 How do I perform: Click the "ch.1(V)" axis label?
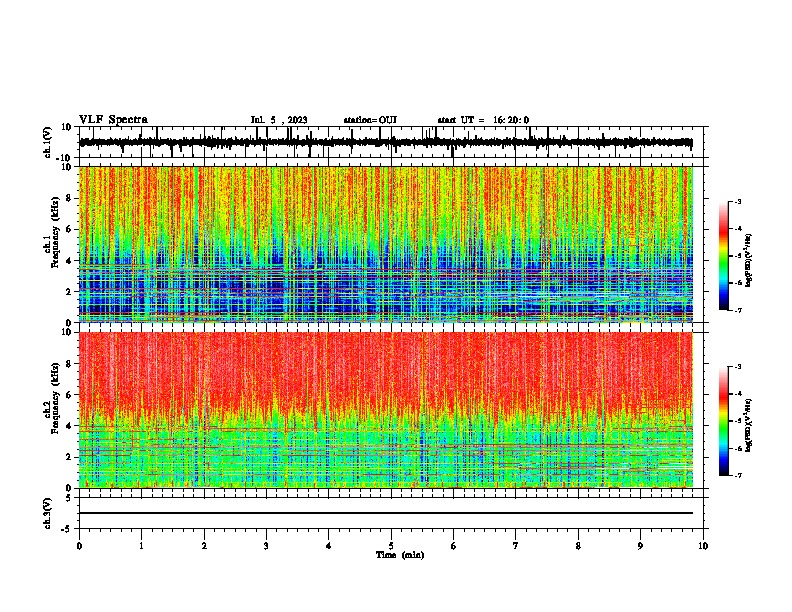pos(48,142)
